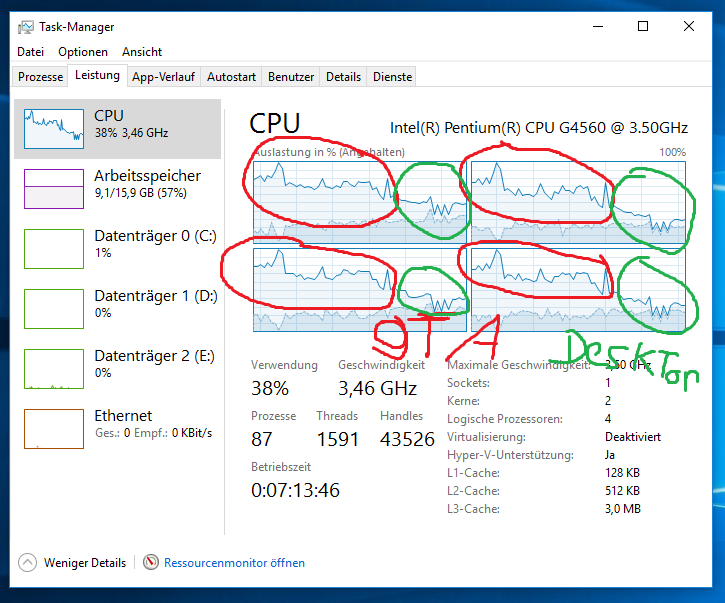This screenshot has height=603, width=725.
Task: Click the Betriebszeit value 0:07:13:46
Action: 295,490
